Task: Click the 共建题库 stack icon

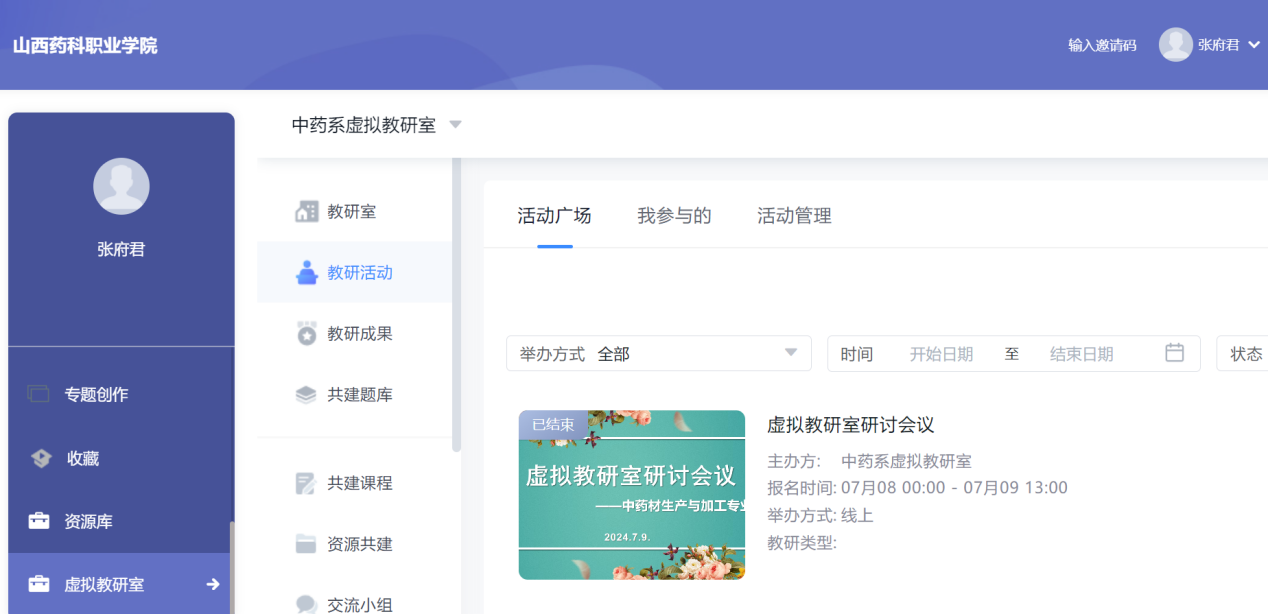Action: pos(306,395)
